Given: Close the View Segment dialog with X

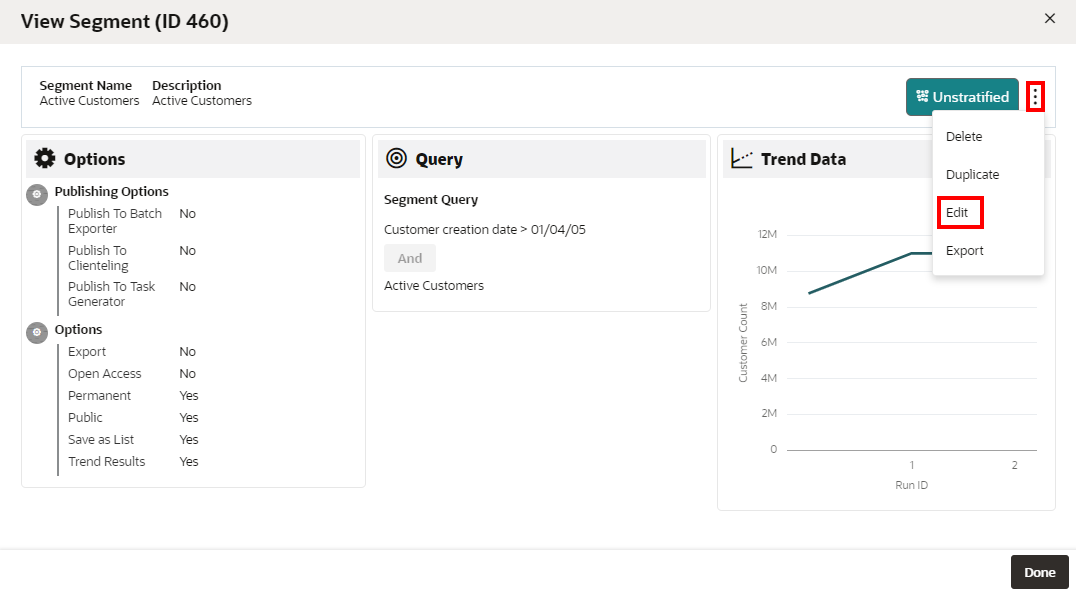Looking at the screenshot, I should [x=1049, y=19].
